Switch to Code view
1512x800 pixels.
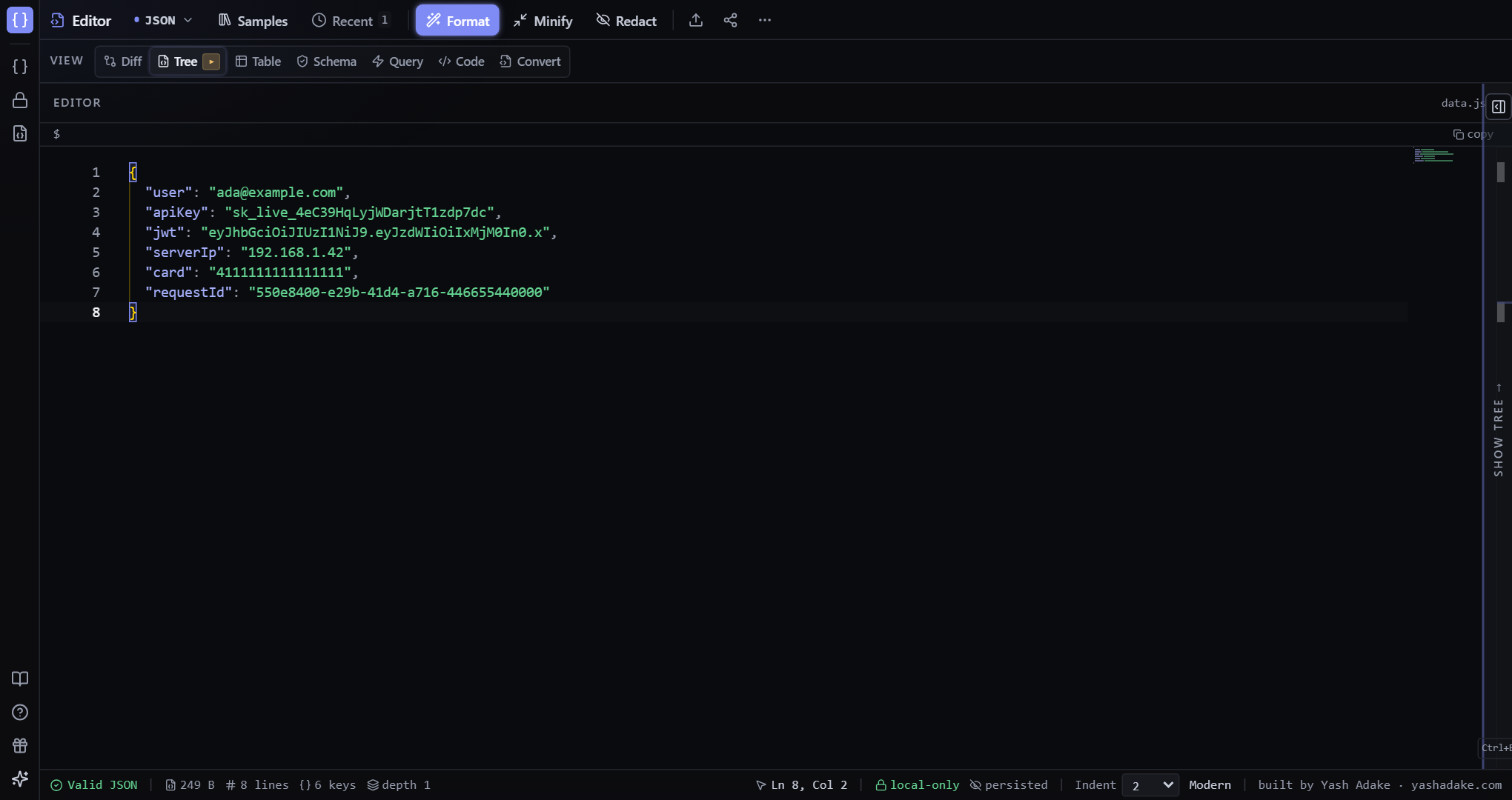pos(461,61)
